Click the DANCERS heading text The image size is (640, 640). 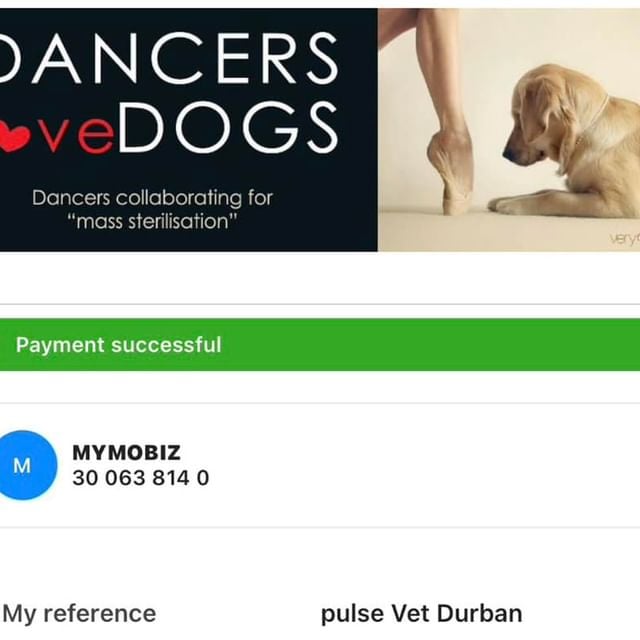[x=167, y=58]
